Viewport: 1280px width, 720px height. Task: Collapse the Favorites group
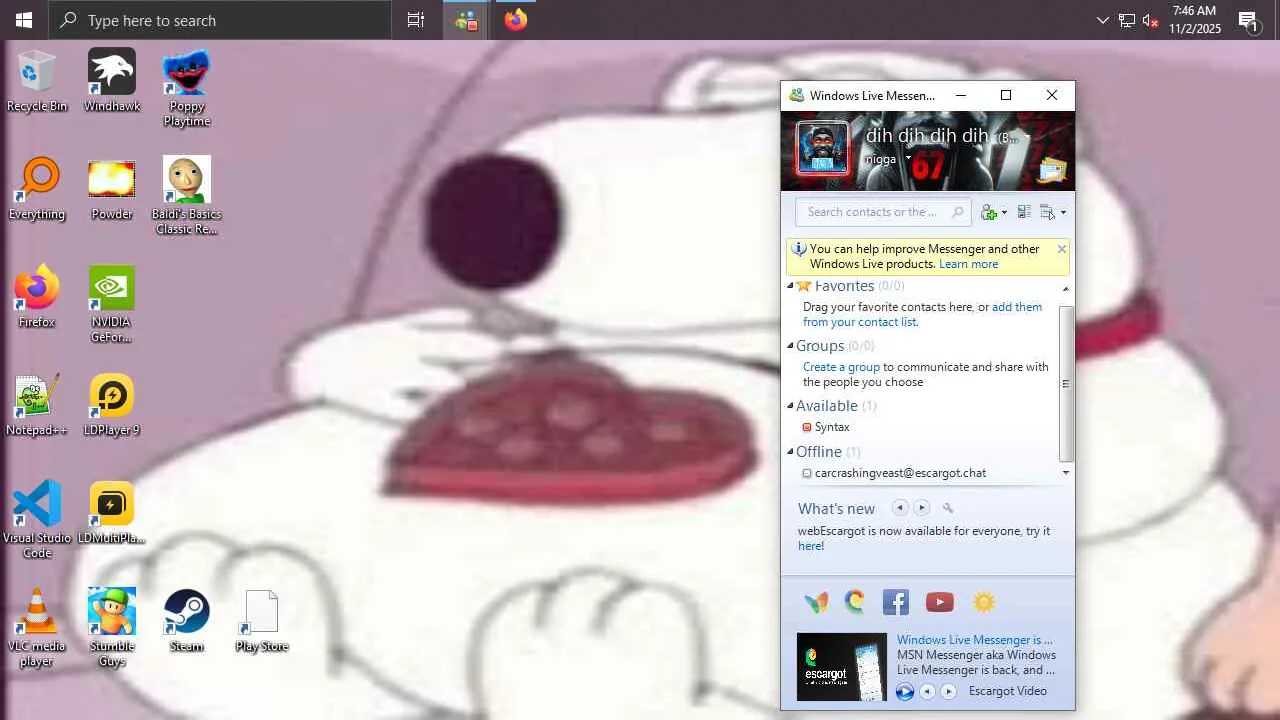790,286
